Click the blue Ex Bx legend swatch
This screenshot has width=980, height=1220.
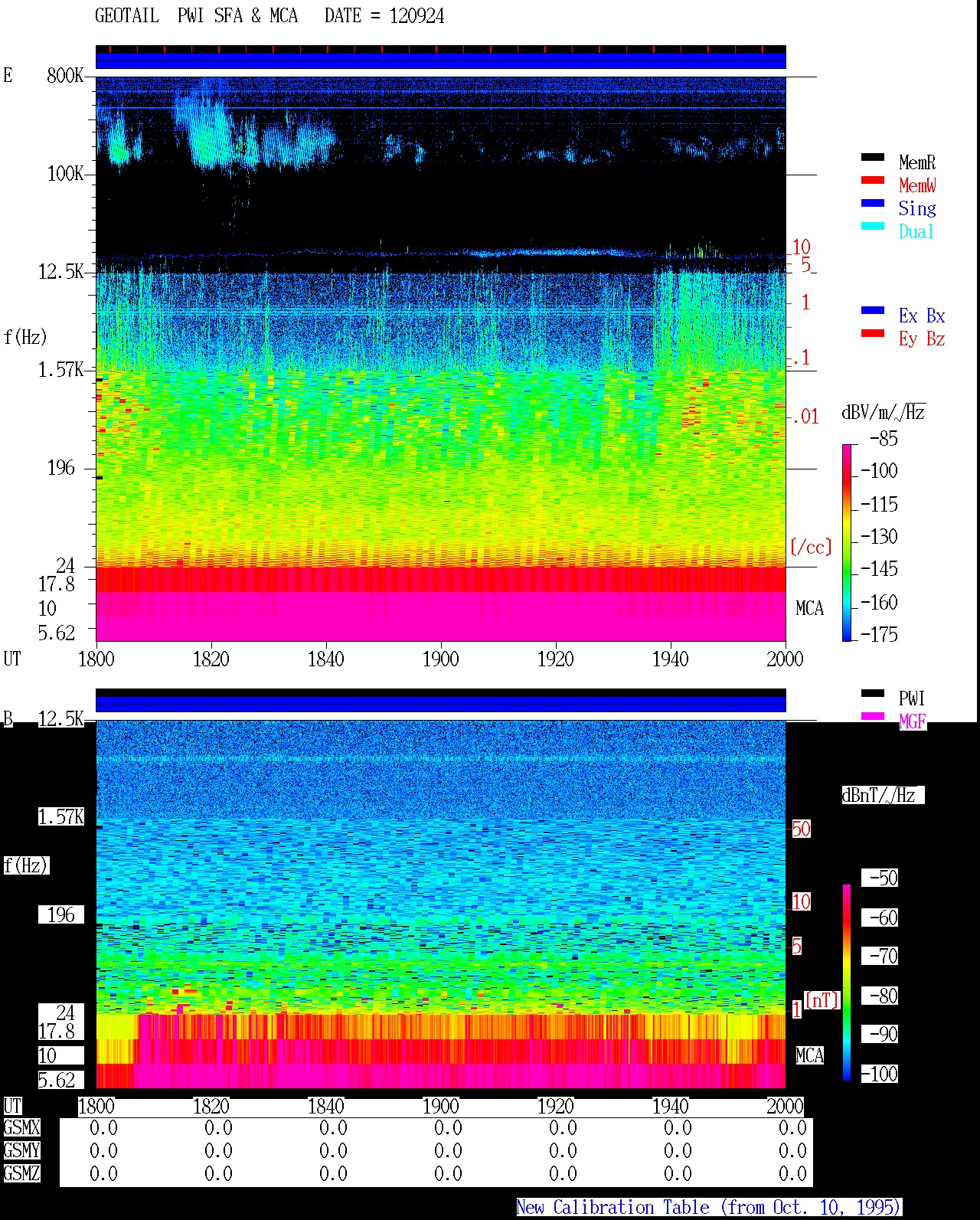point(872,310)
